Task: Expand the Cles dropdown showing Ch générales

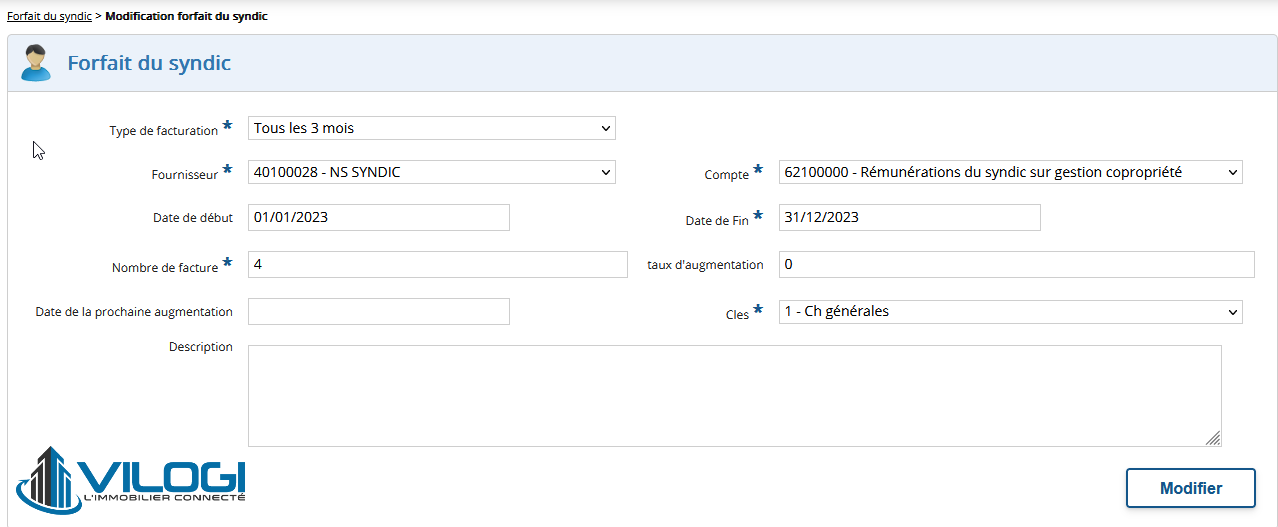Action: pos(1011,311)
